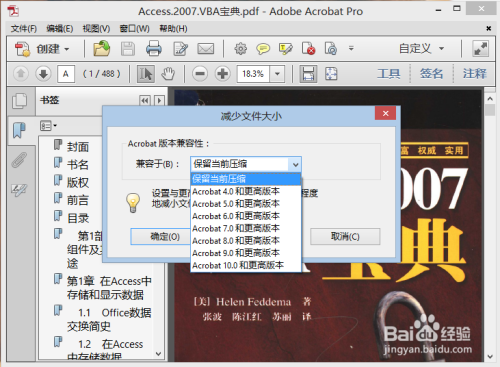Viewport: 500px width, 367px height.
Task: Click the 确定(O) OK button
Action: (161, 237)
